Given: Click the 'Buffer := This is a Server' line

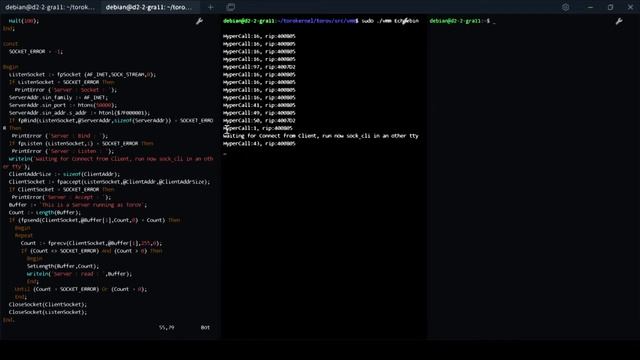Looking at the screenshot, I should click(x=78, y=205).
